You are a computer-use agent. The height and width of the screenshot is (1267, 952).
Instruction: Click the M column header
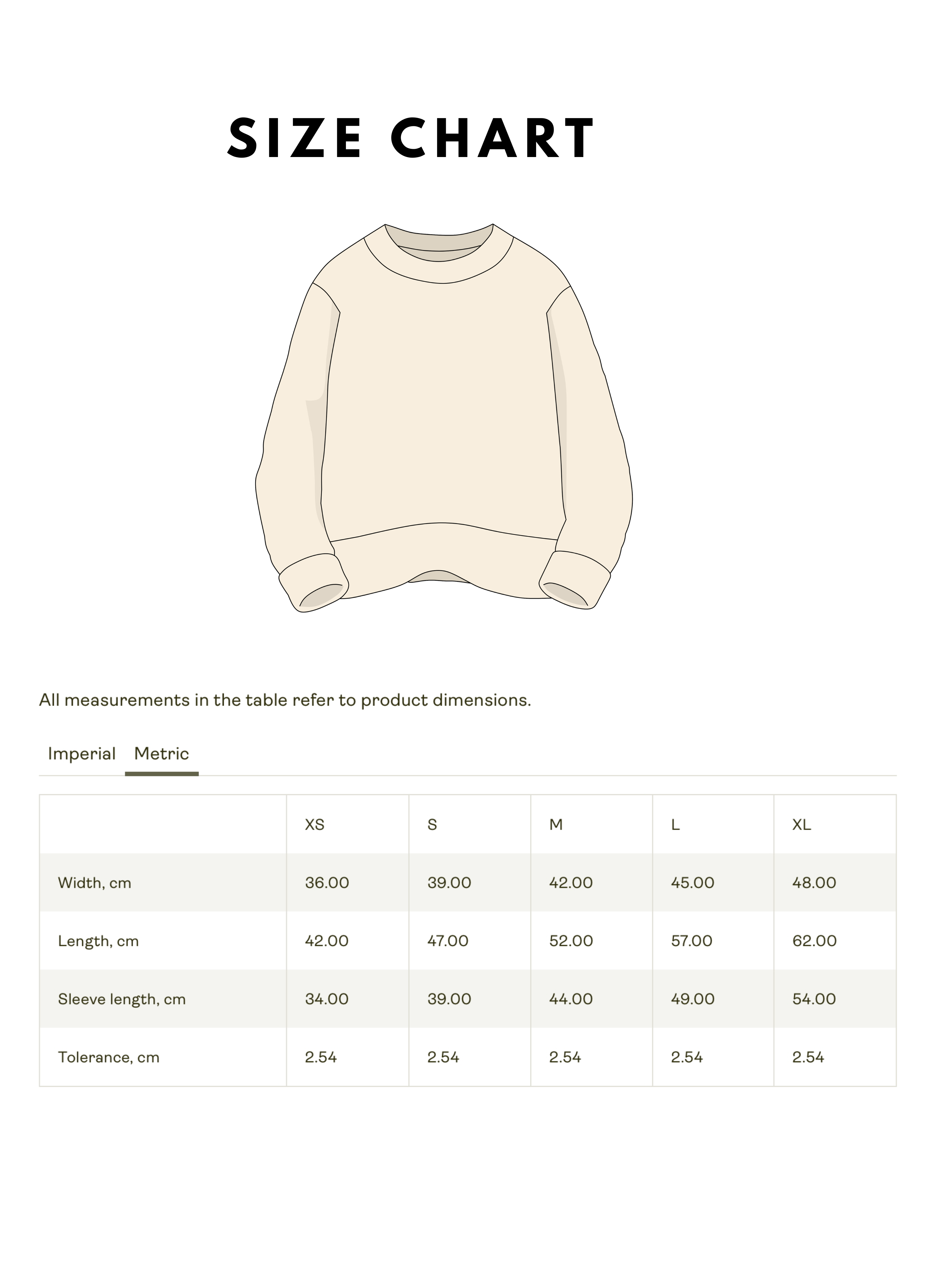click(x=556, y=824)
